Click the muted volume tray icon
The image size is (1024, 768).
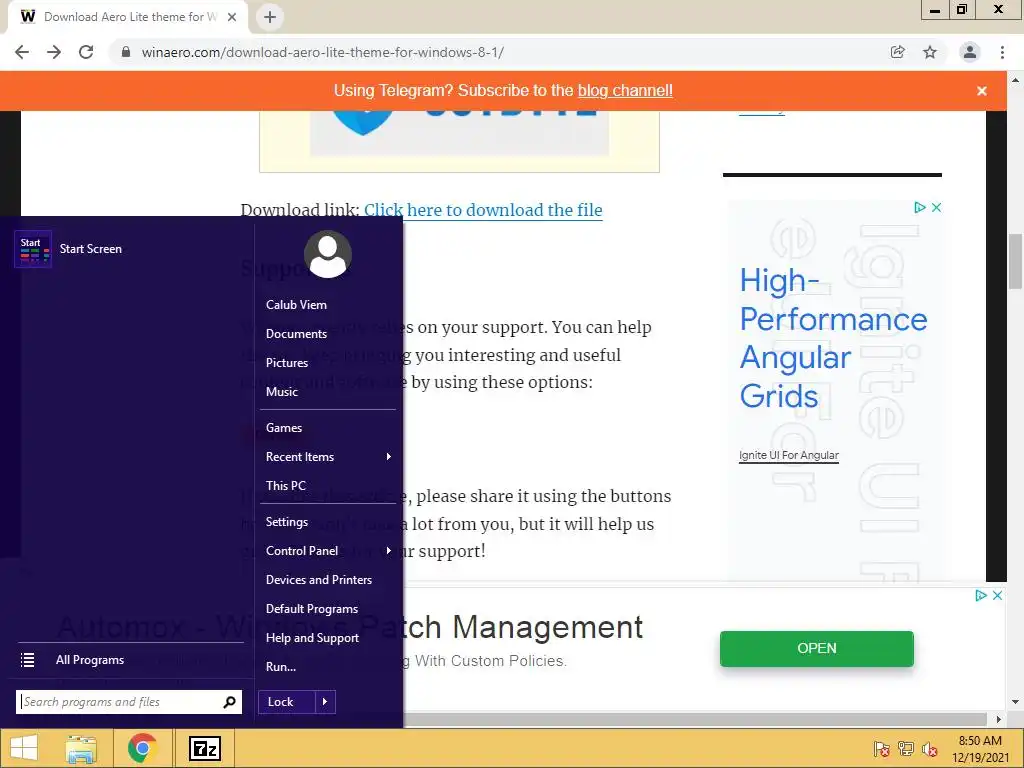point(930,749)
